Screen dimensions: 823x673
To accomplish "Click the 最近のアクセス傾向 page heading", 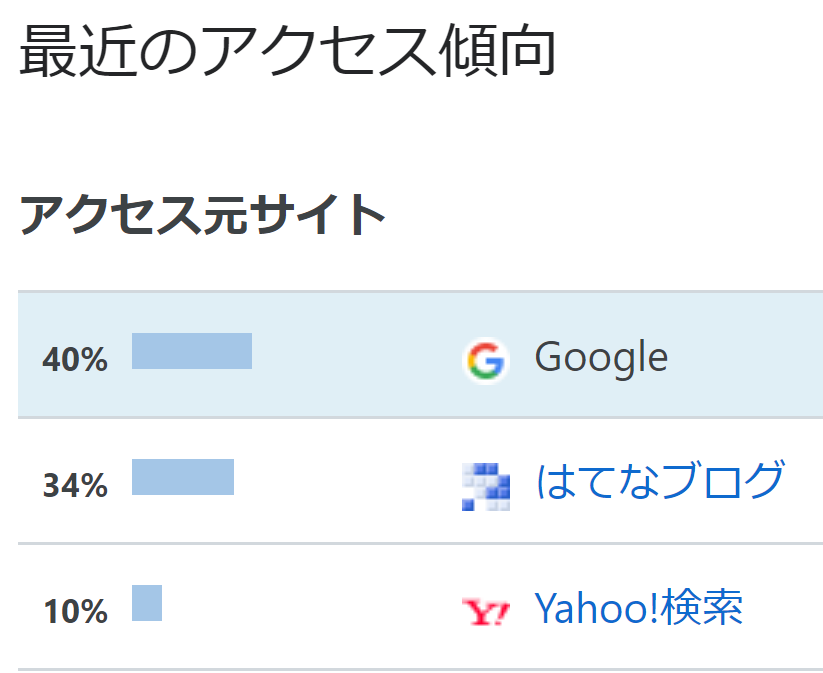I will [288, 51].
